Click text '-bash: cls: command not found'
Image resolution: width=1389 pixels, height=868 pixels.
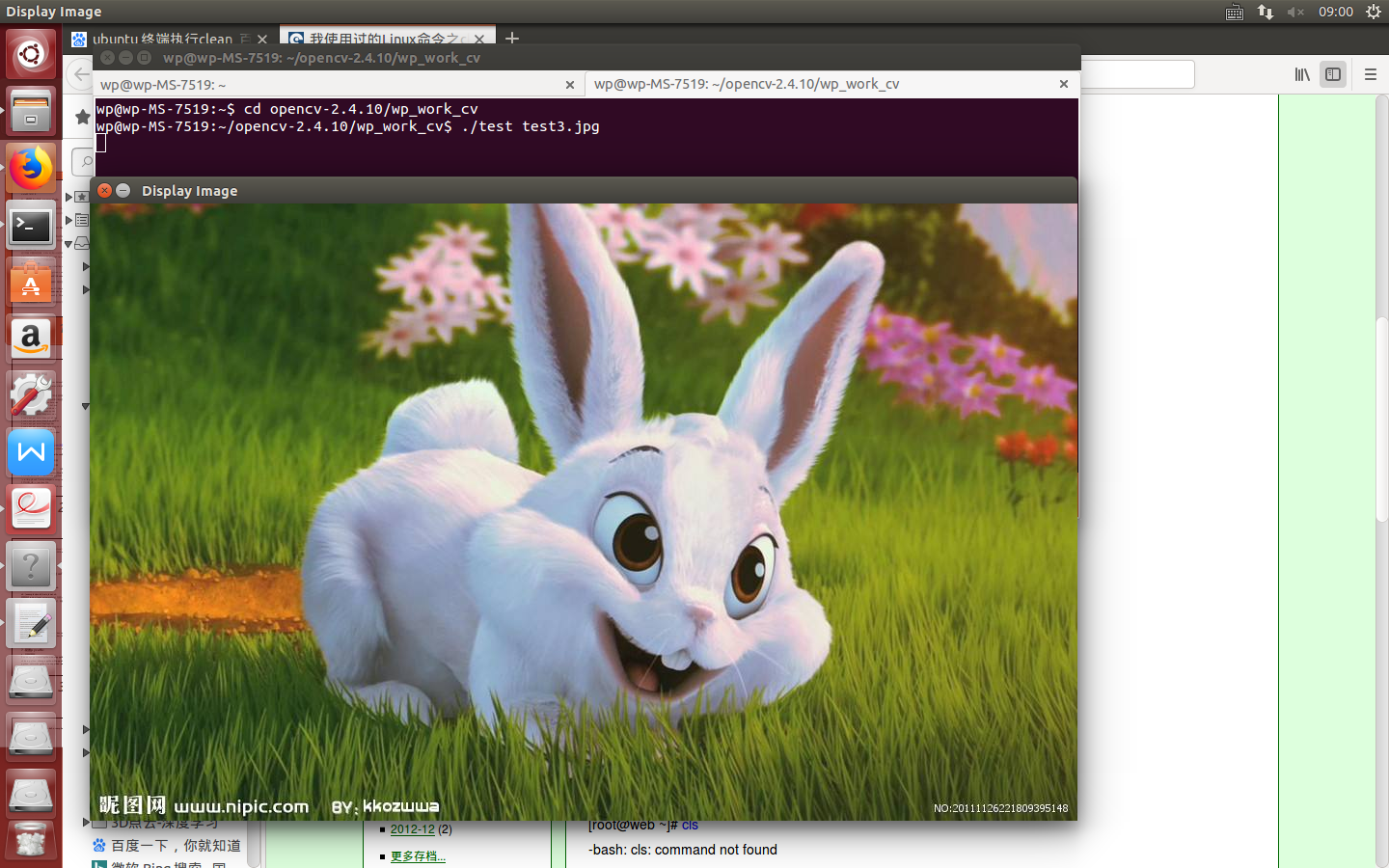point(683,850)
